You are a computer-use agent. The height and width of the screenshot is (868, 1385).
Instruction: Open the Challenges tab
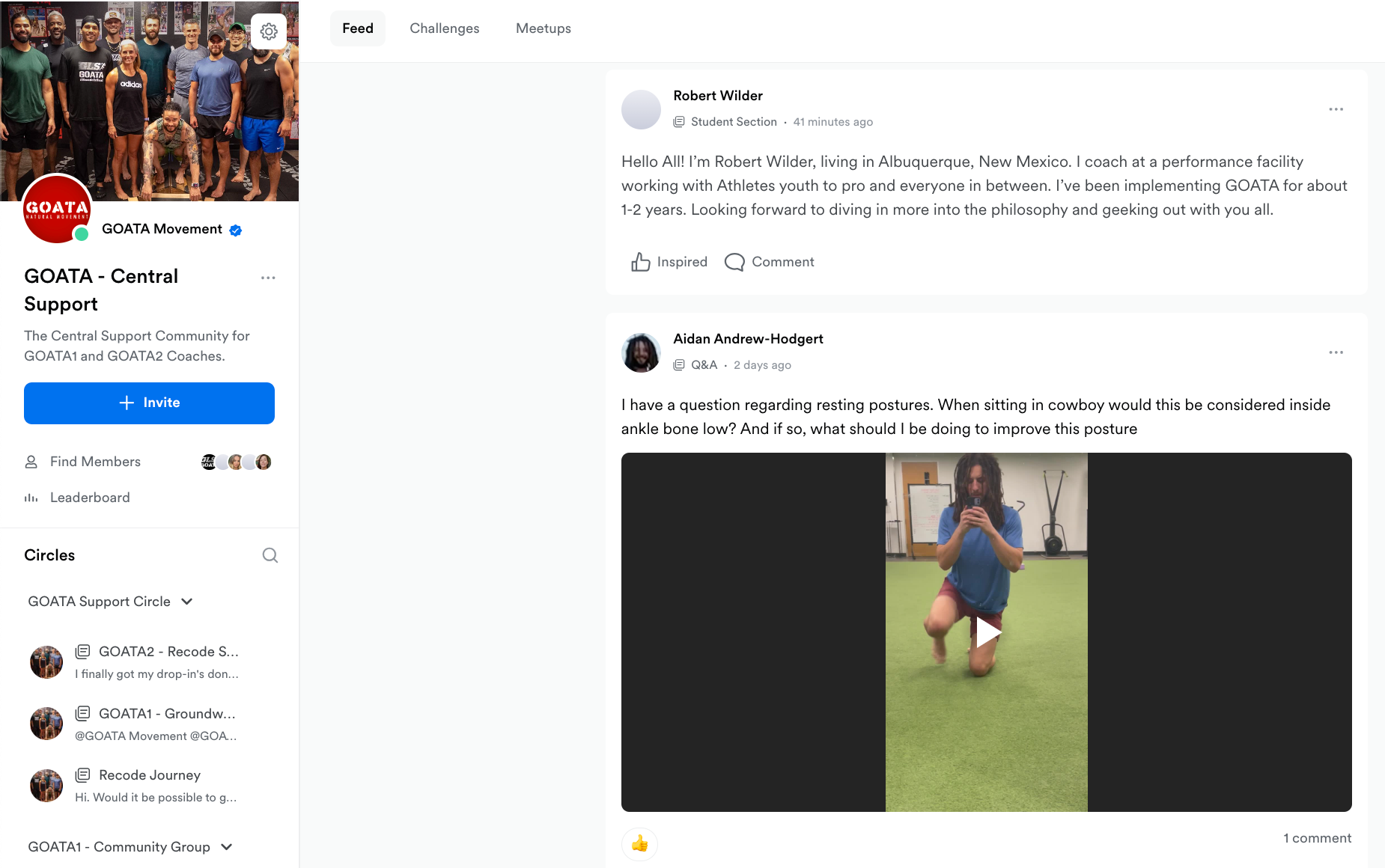[445, 28]
